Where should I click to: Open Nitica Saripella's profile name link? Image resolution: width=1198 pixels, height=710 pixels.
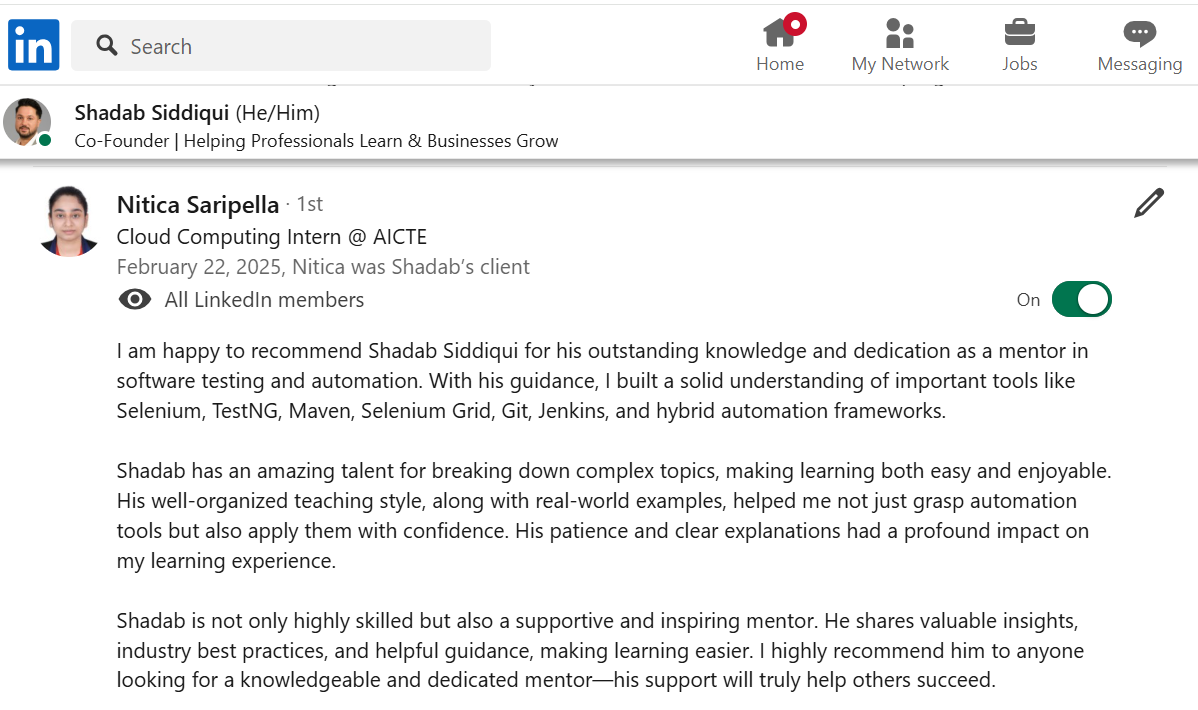[x=198, y=205]
